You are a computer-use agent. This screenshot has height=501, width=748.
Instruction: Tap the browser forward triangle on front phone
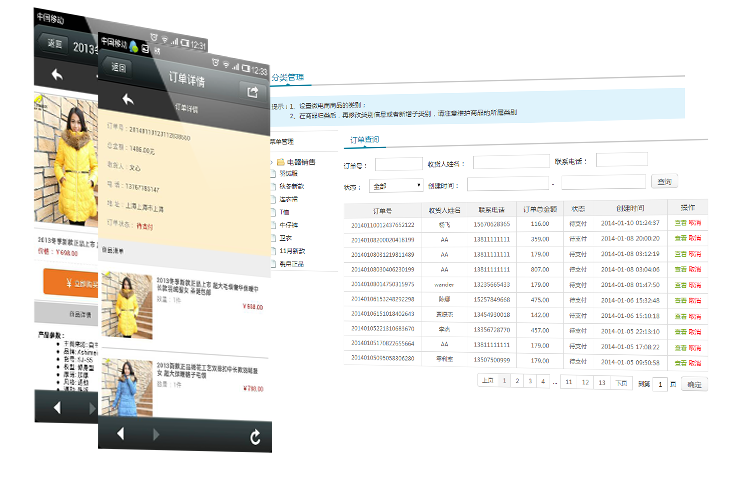[155, 435]
